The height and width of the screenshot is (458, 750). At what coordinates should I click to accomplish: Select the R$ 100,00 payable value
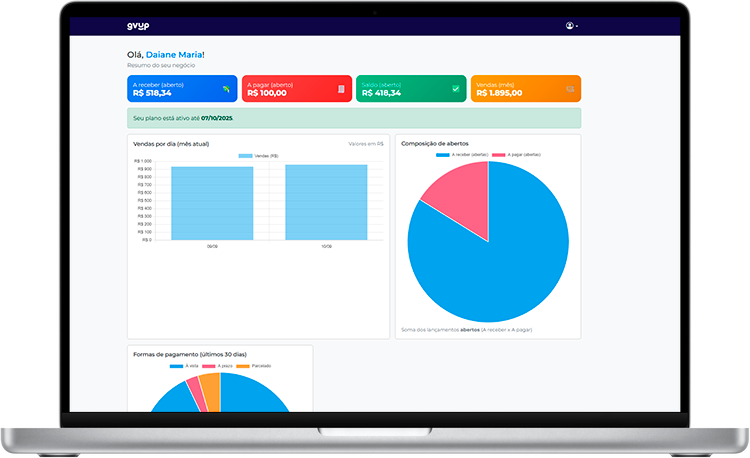click(x=267, y=93)
